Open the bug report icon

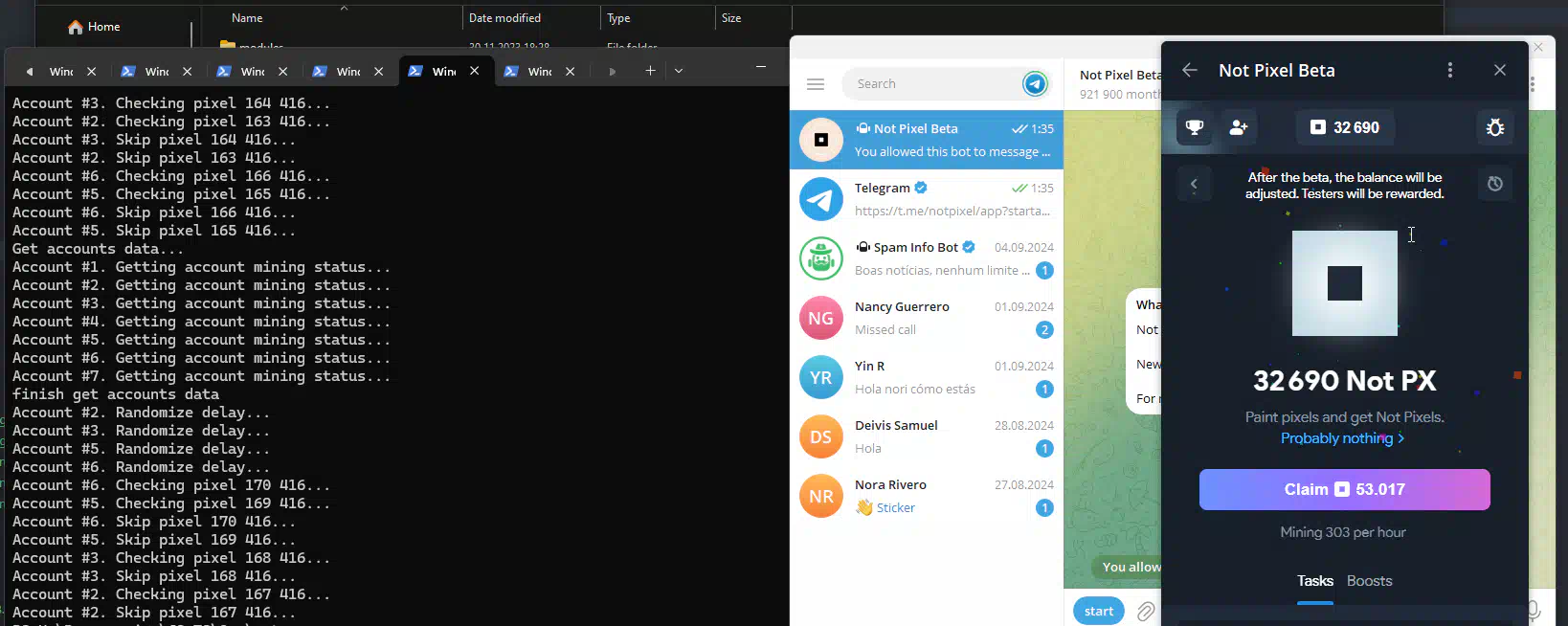coord(1494,127)
